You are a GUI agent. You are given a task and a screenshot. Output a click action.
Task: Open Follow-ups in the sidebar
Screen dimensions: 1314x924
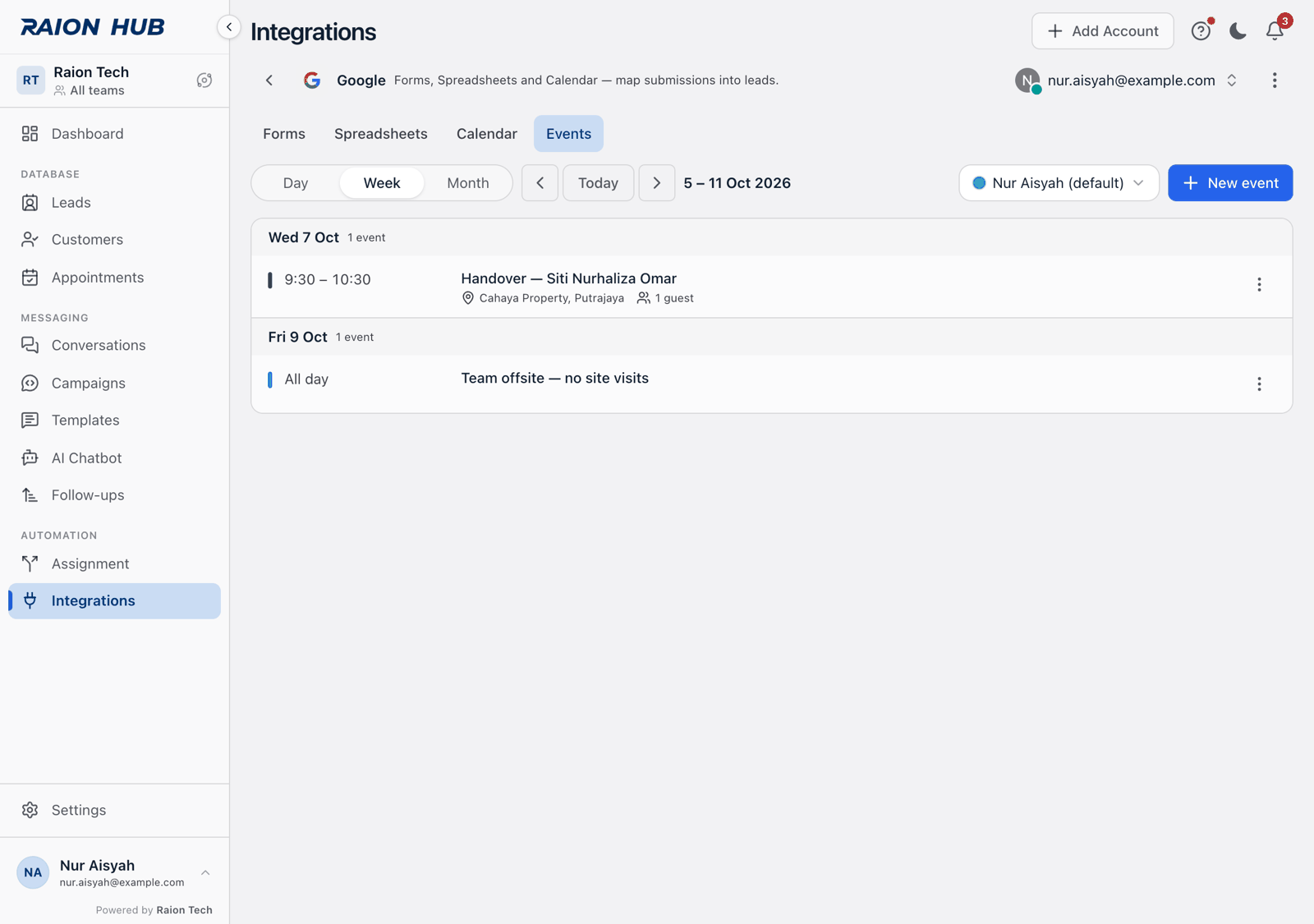click(114, 495)
